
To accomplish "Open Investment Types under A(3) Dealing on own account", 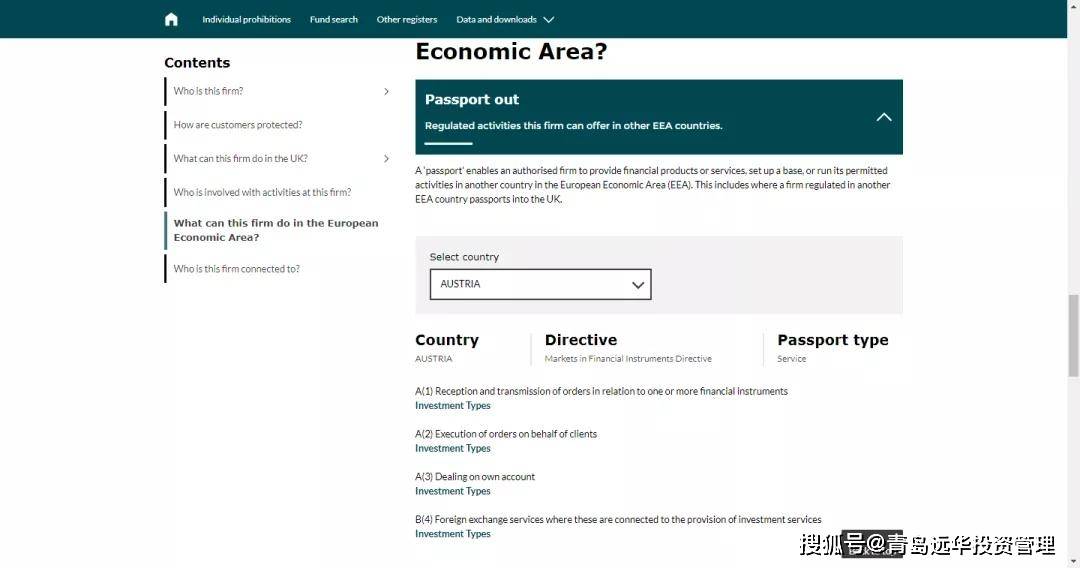I will click(453, 492).
